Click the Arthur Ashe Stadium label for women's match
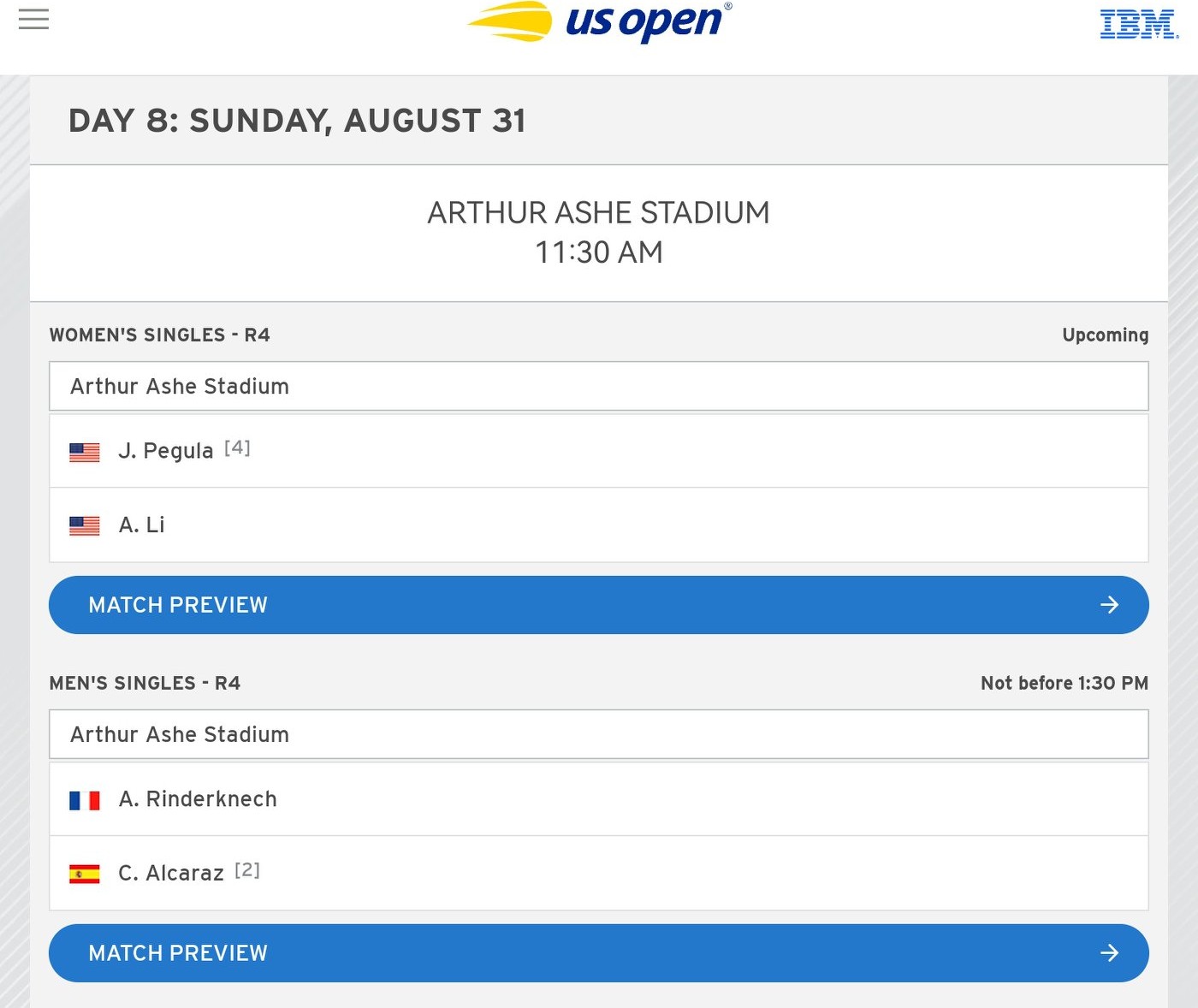1198x1008 pixels. (x=180, y=386)
